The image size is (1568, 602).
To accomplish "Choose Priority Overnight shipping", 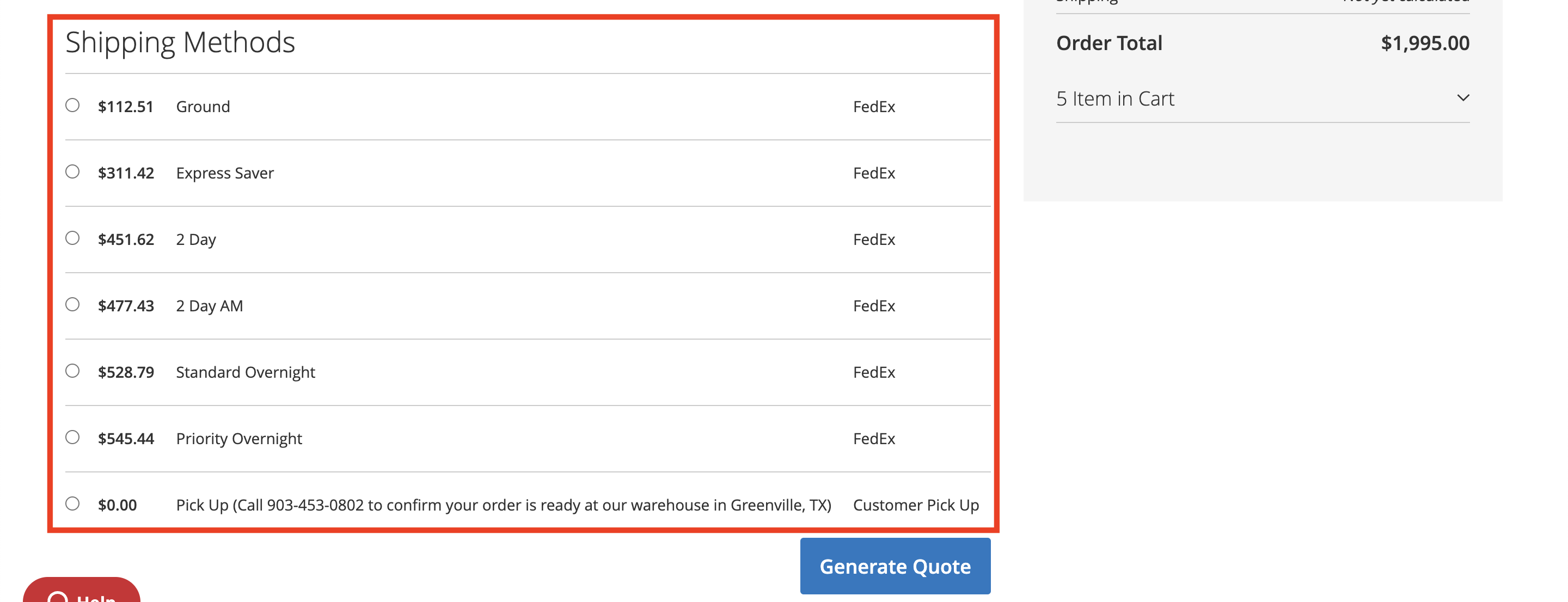I will (72, 437).
